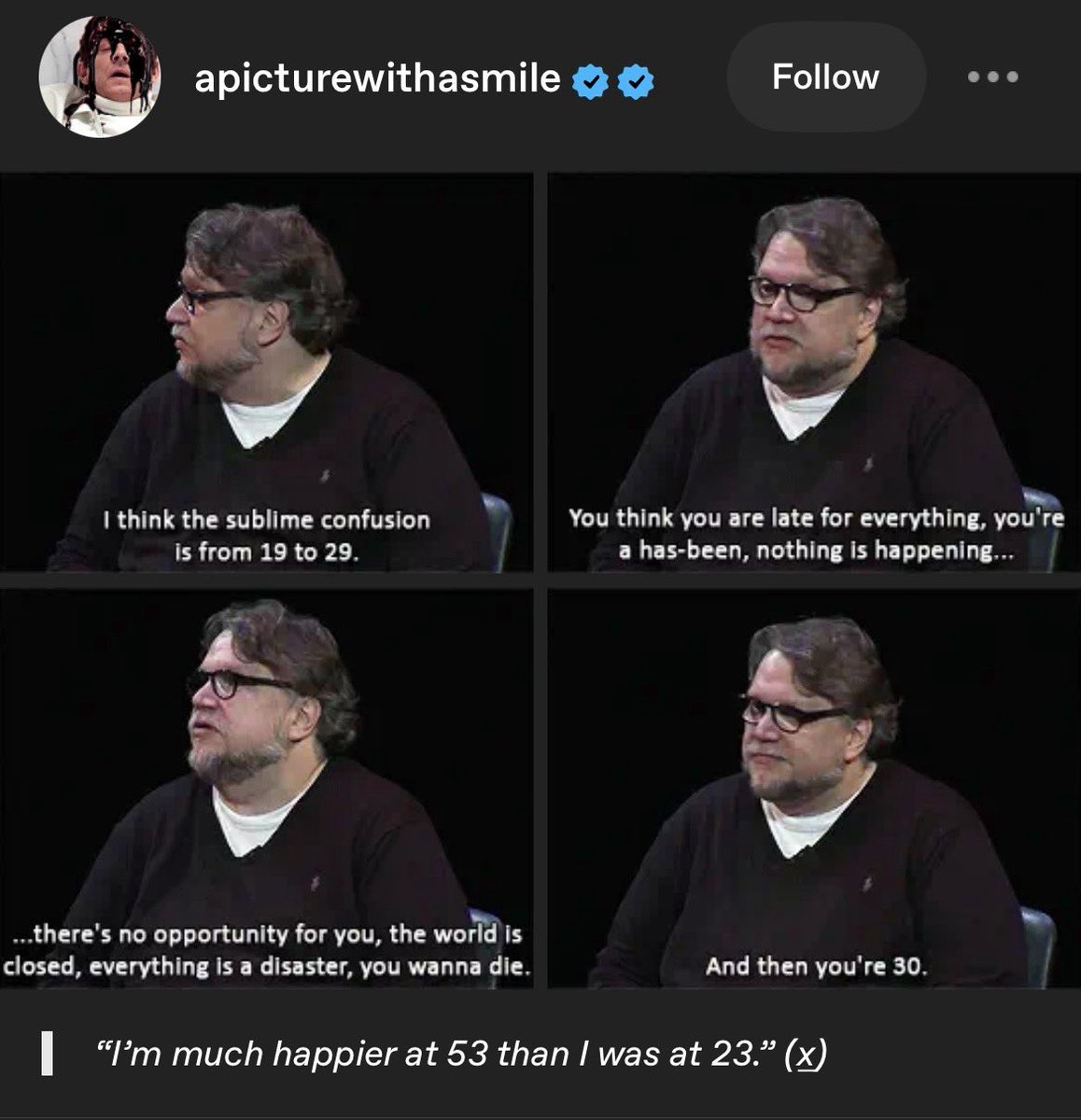Click the 'is from 19 to 29.' subtitle line
Image resolution: width=1081 pixels, height=1120 pixels.
[x=267, y=552]
